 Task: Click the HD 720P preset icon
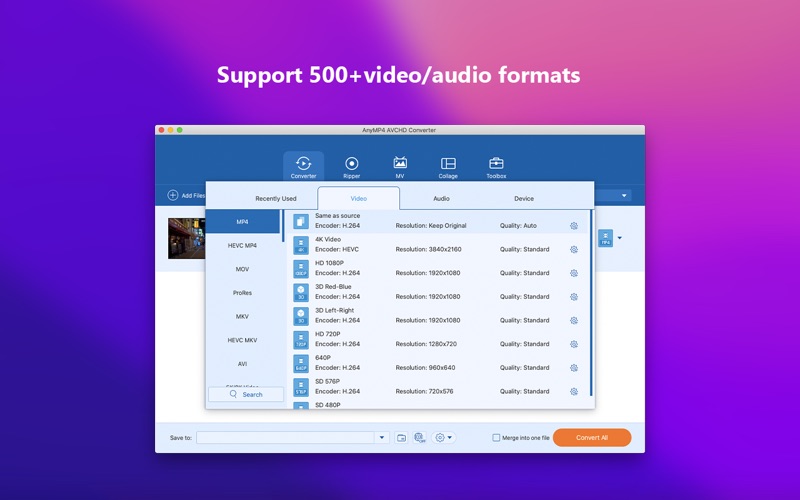pyautogui.click(x=301, y=340)
